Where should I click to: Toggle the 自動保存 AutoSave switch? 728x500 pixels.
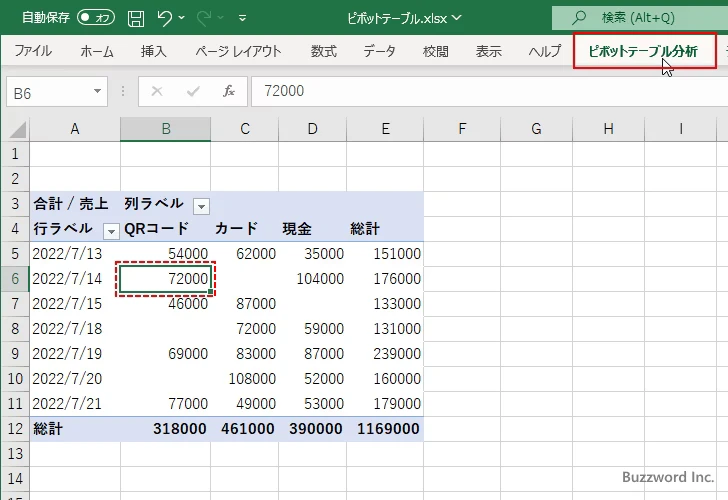(x=96, y=18)
